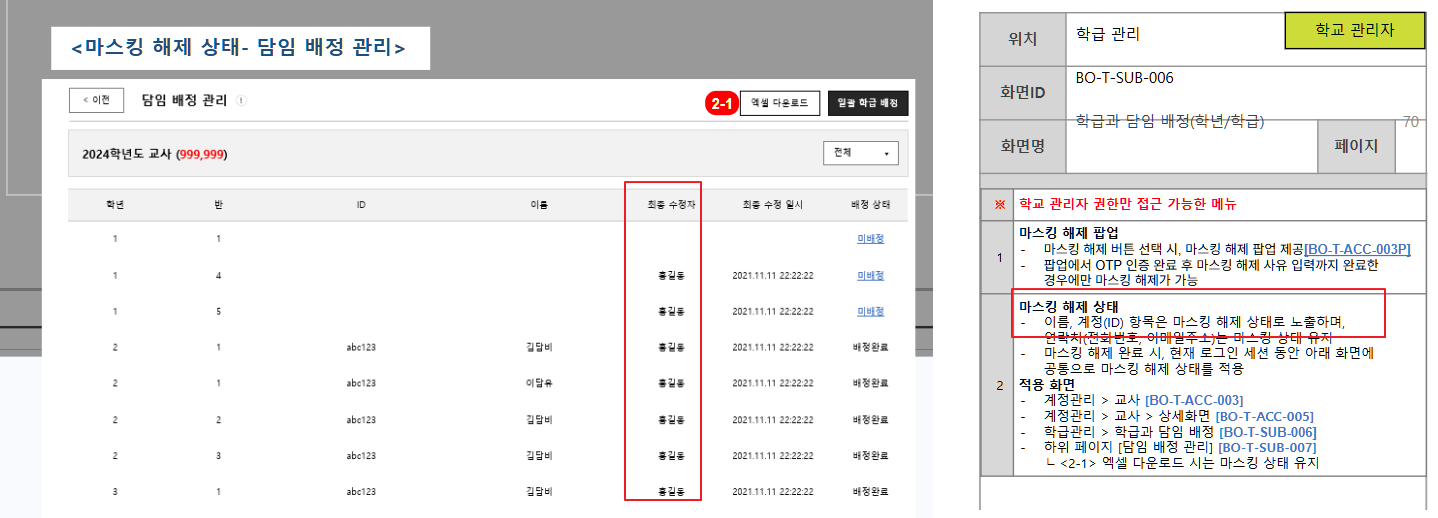Click the red 2-1 annotation badge
Viewport: 1438px width, 518px height.
click(720, 103)
